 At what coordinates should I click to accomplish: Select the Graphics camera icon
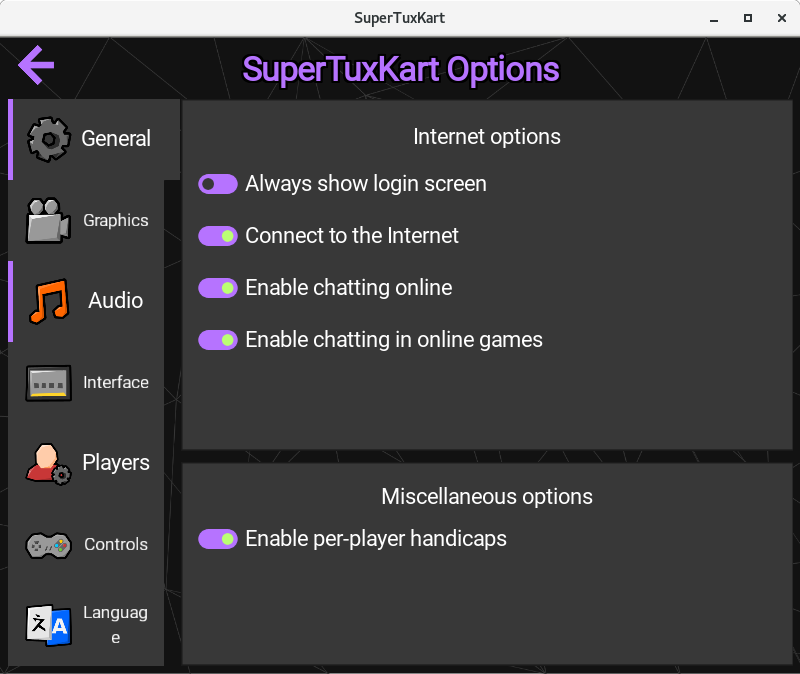47,220
